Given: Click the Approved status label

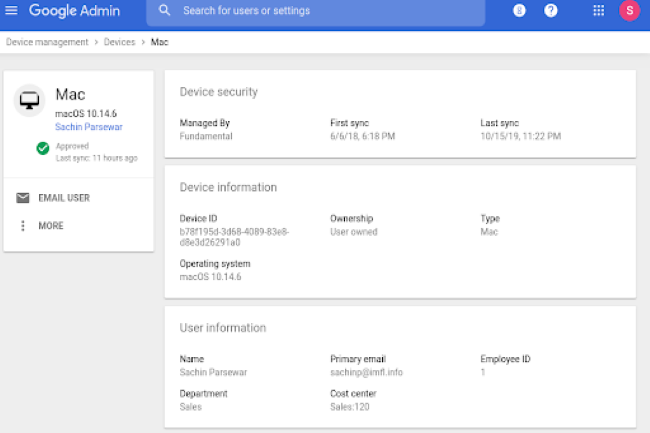Looking at the screenshot, I should click(72, 146).
